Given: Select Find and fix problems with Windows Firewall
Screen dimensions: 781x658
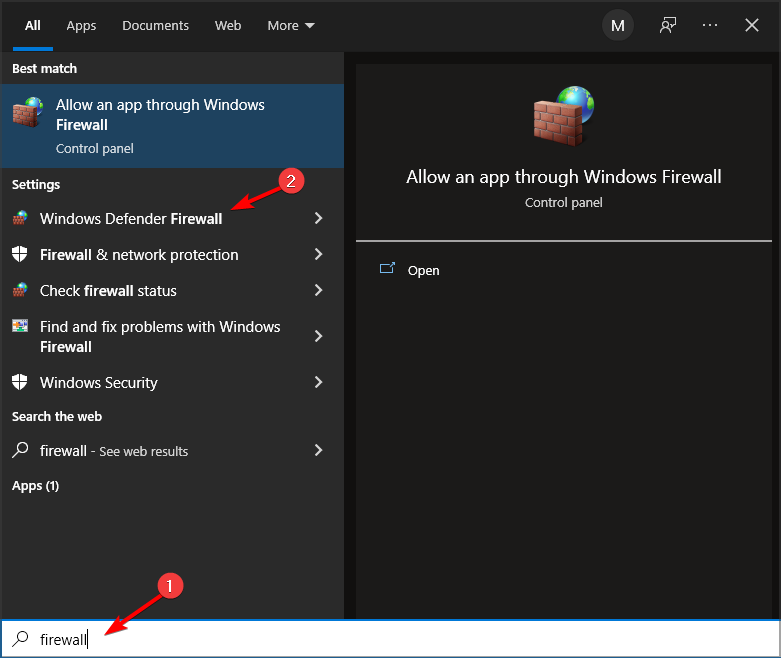Looking at the screenshot, I should pyautogui.click(x=172, y=337).
